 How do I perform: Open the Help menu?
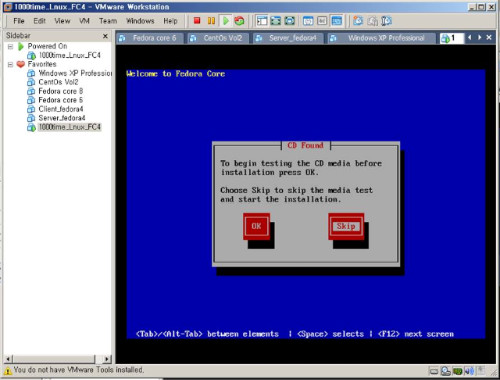(x=170, y=21)
